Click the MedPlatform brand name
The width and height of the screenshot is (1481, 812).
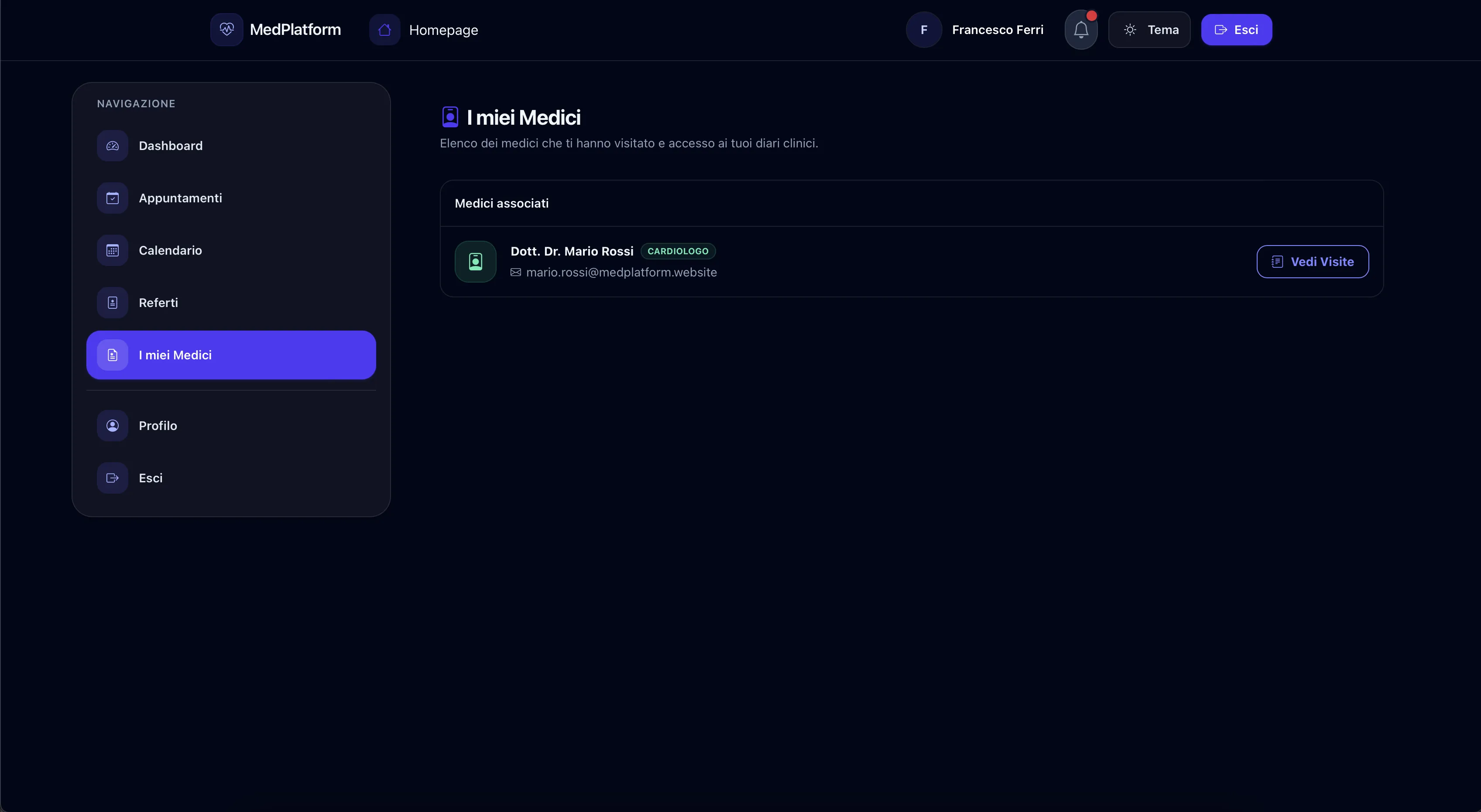[x=295, y=29]
